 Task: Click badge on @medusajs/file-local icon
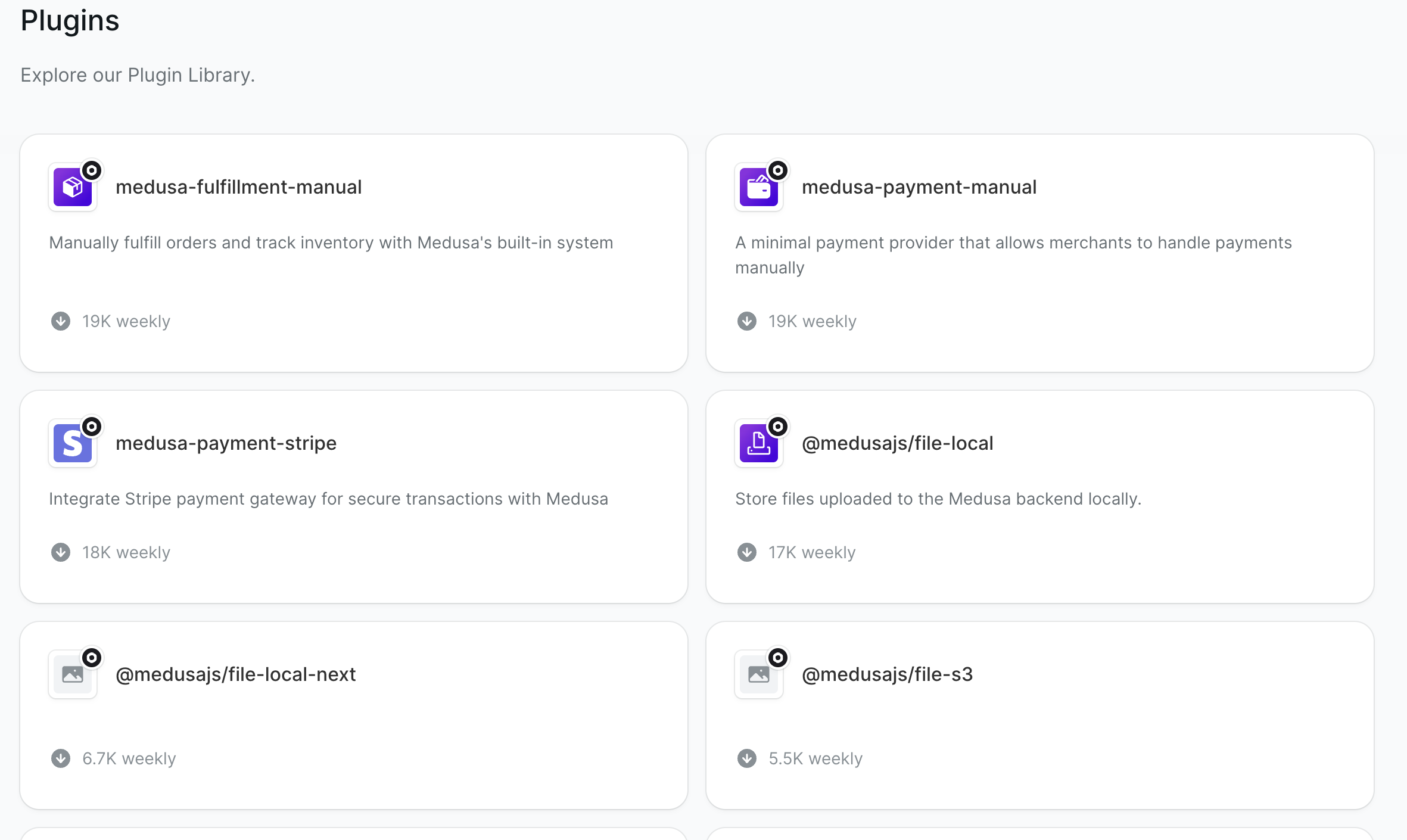point(778,427)
